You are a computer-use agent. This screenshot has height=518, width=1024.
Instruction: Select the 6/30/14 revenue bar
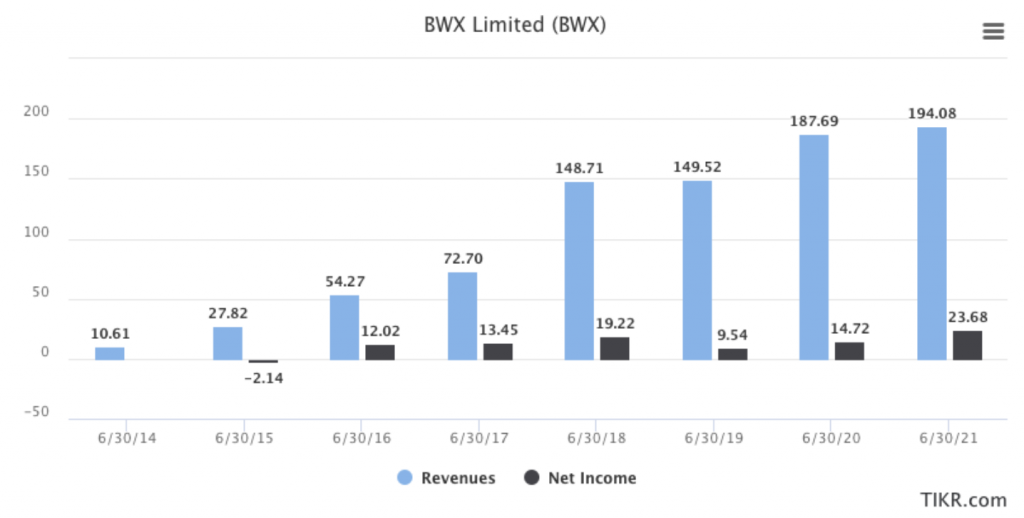110,353
